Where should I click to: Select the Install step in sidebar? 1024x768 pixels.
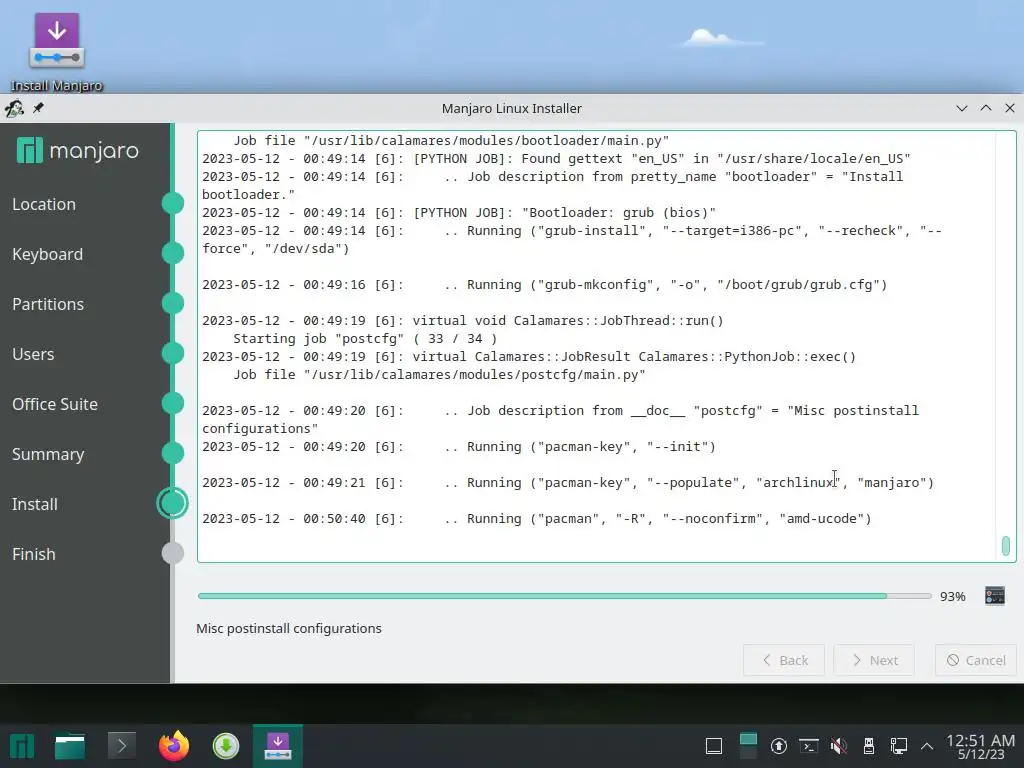click(x=35, y=504)
